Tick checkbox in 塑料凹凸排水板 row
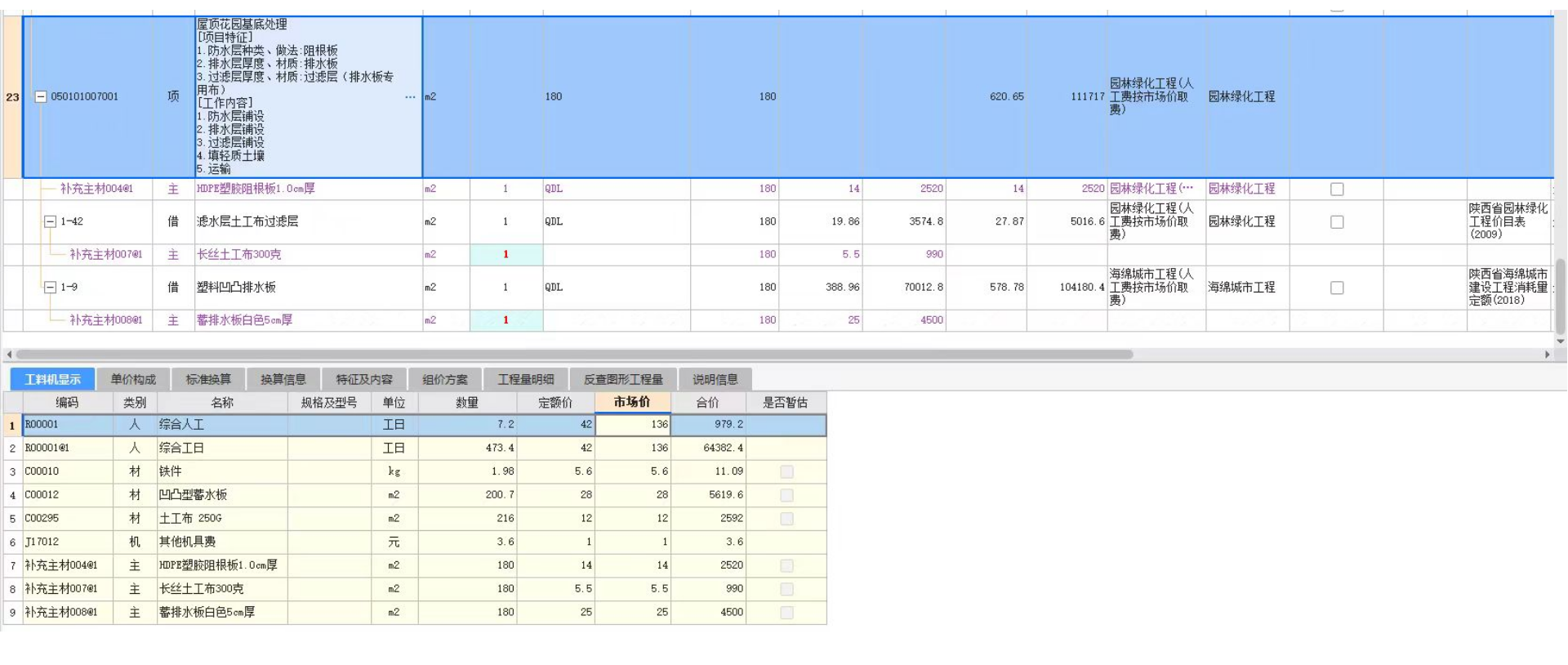 (1337, 288)
